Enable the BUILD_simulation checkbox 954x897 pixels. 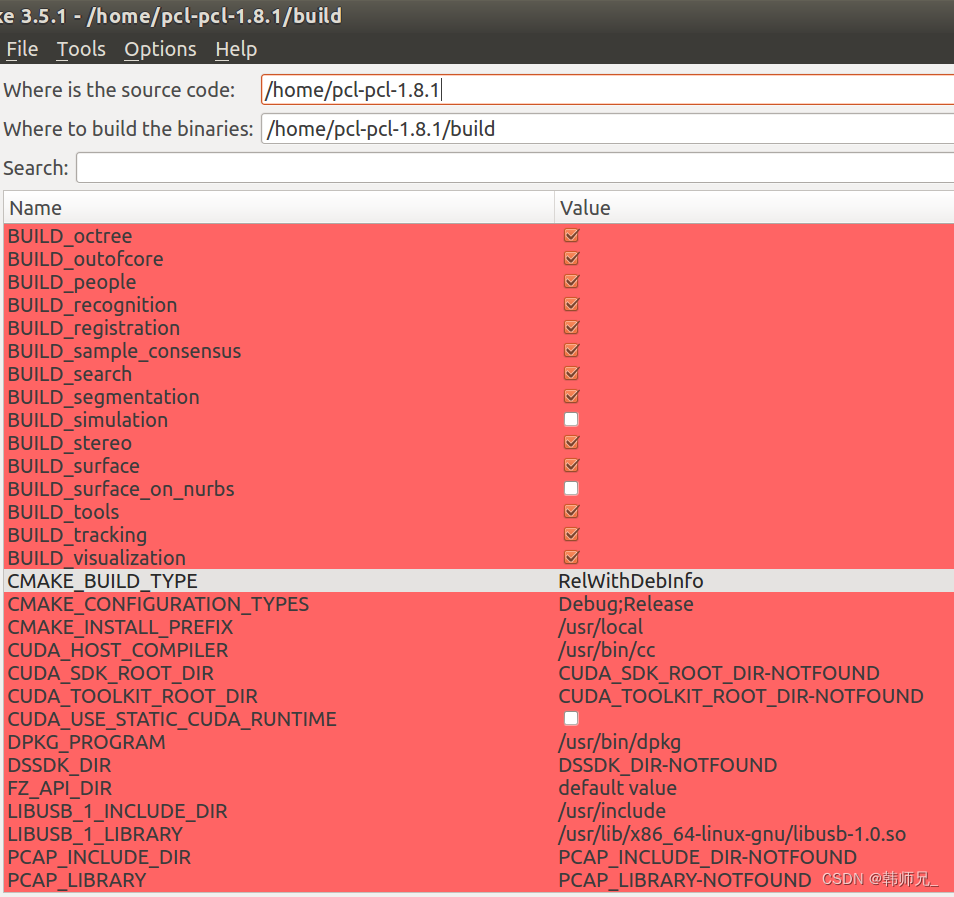(571, 419)
